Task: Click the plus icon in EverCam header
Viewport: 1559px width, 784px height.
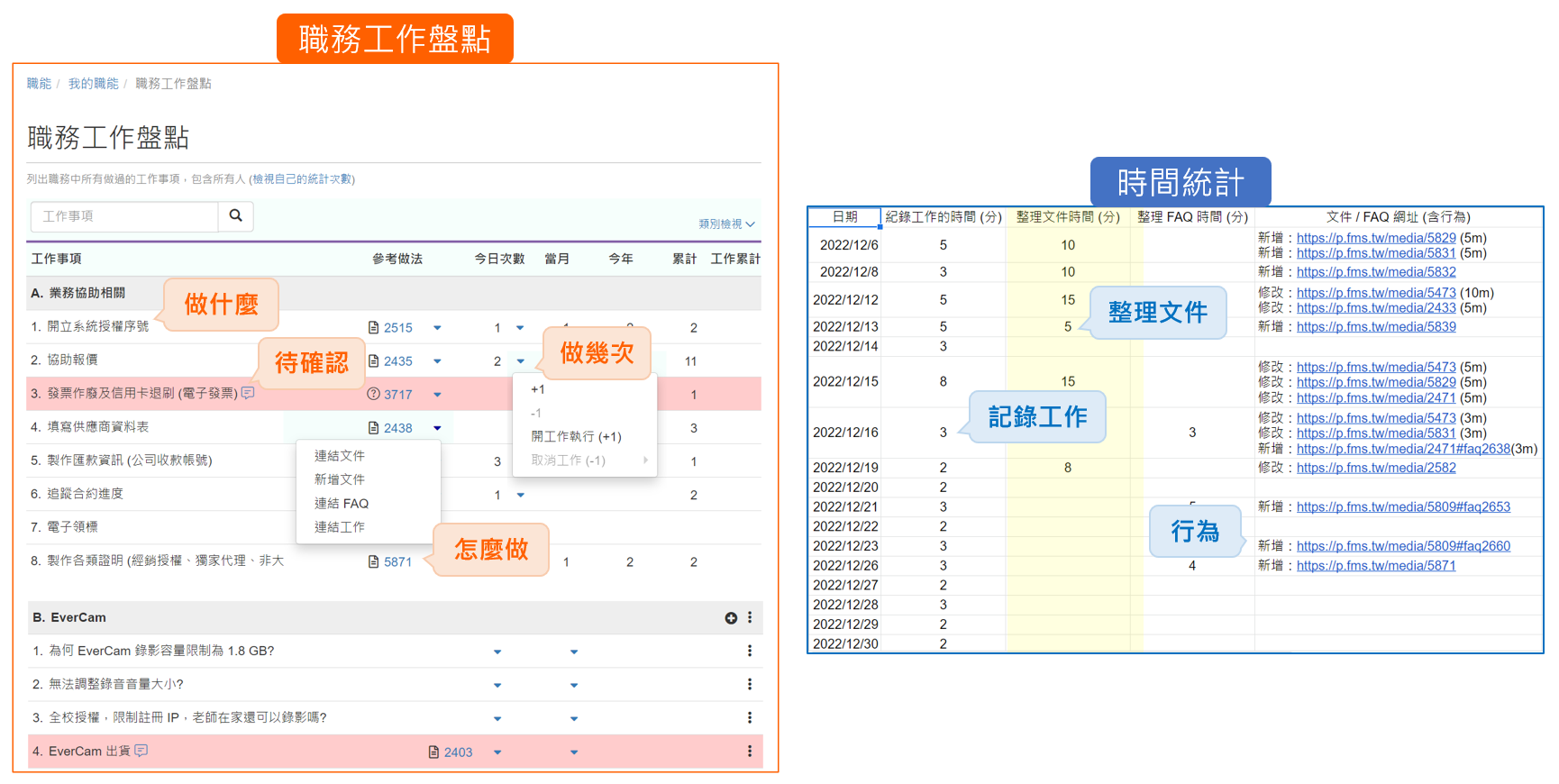Action: click(731, 618)
